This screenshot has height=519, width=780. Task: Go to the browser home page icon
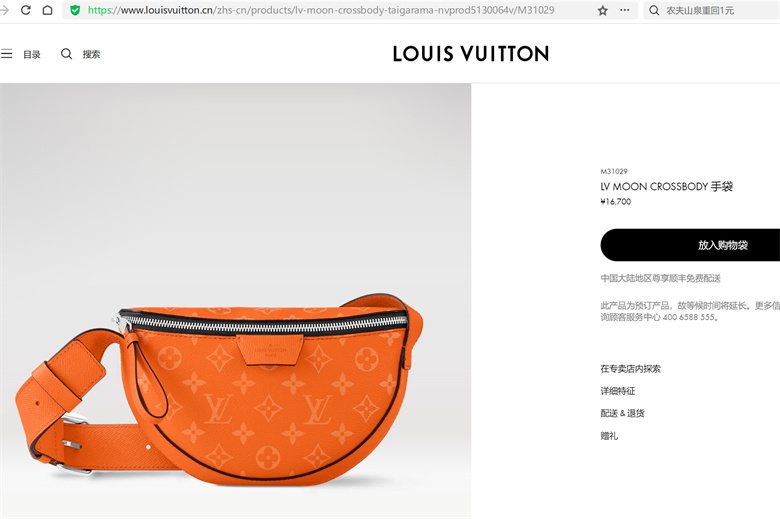pyautogui.click(x=47, y=10)
